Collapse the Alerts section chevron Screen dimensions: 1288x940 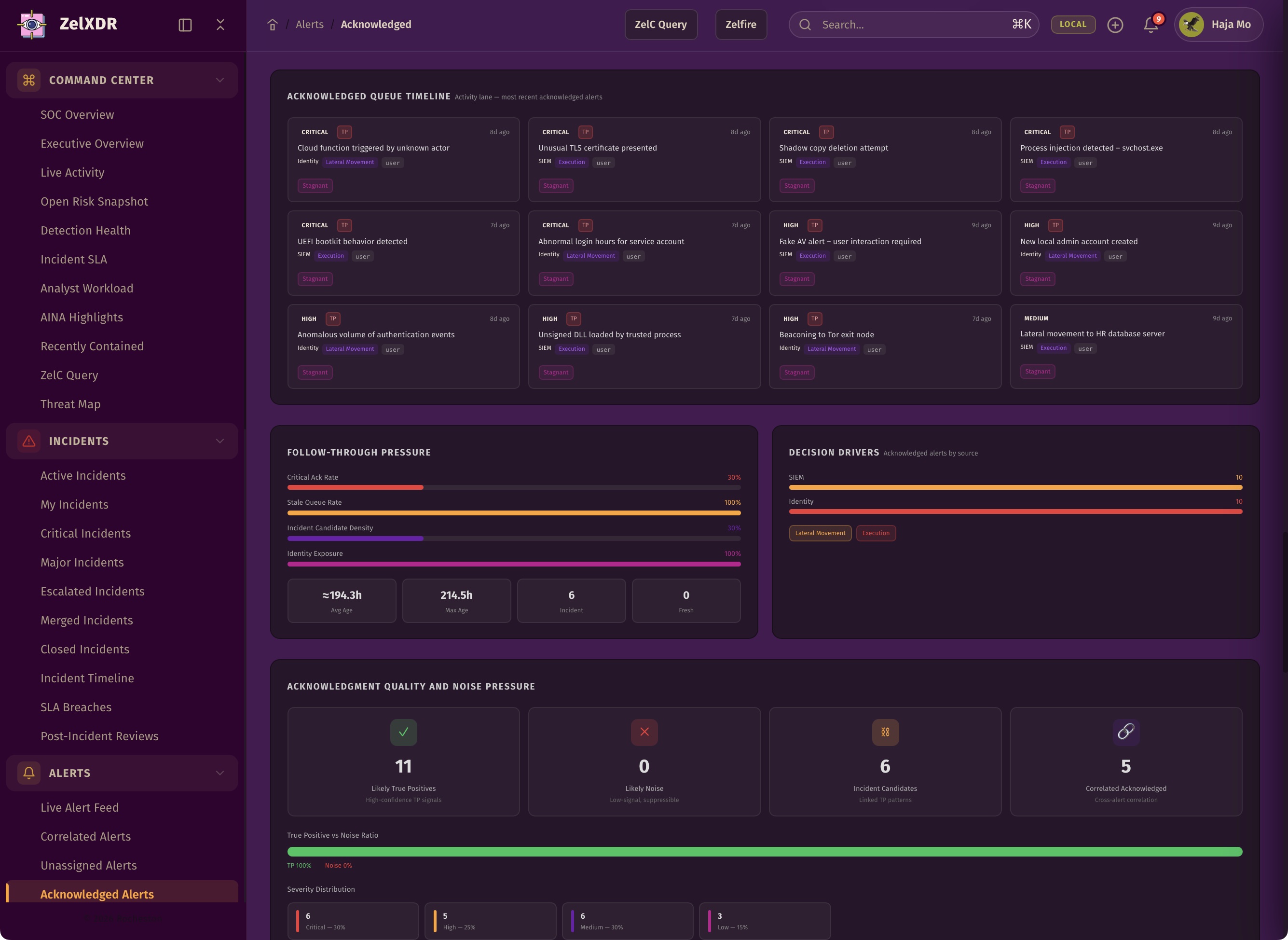pyautogui.click(x=219, y=773)
